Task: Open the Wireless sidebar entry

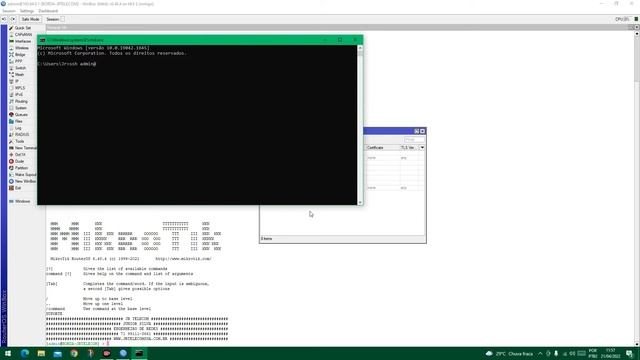Action: pos(20,48)
